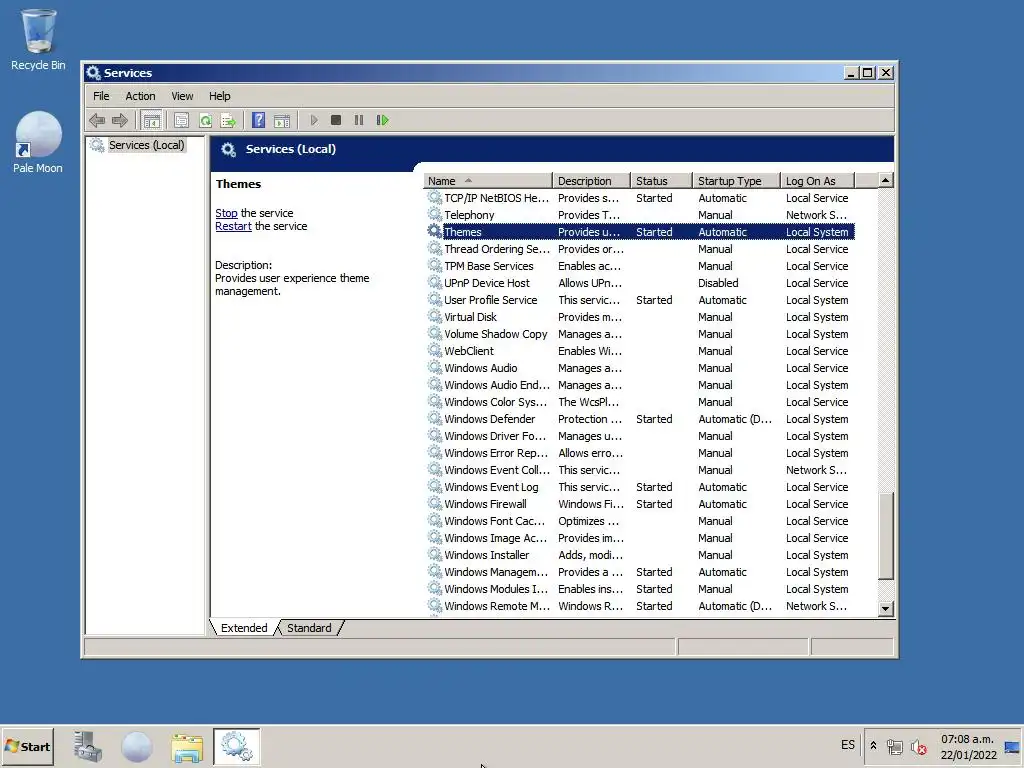Sort by the Description column header

click(x=591, y=181)
